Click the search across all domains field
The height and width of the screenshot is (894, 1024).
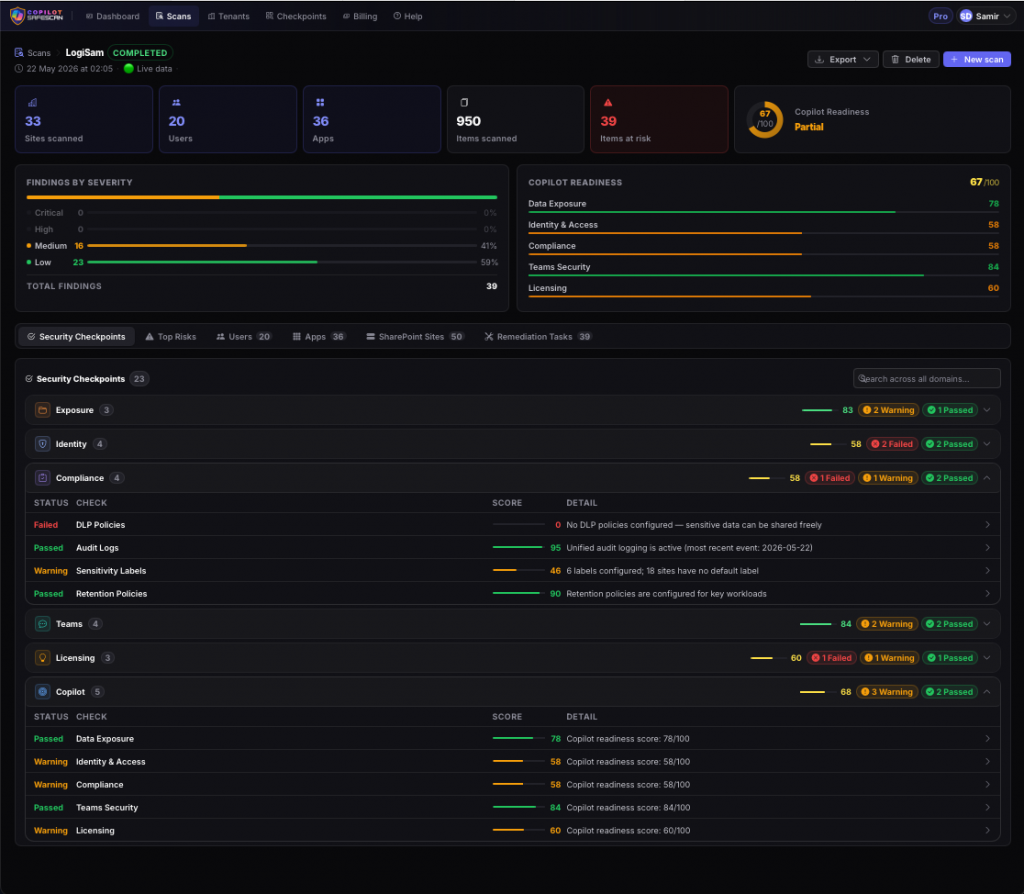click(926, 379)
